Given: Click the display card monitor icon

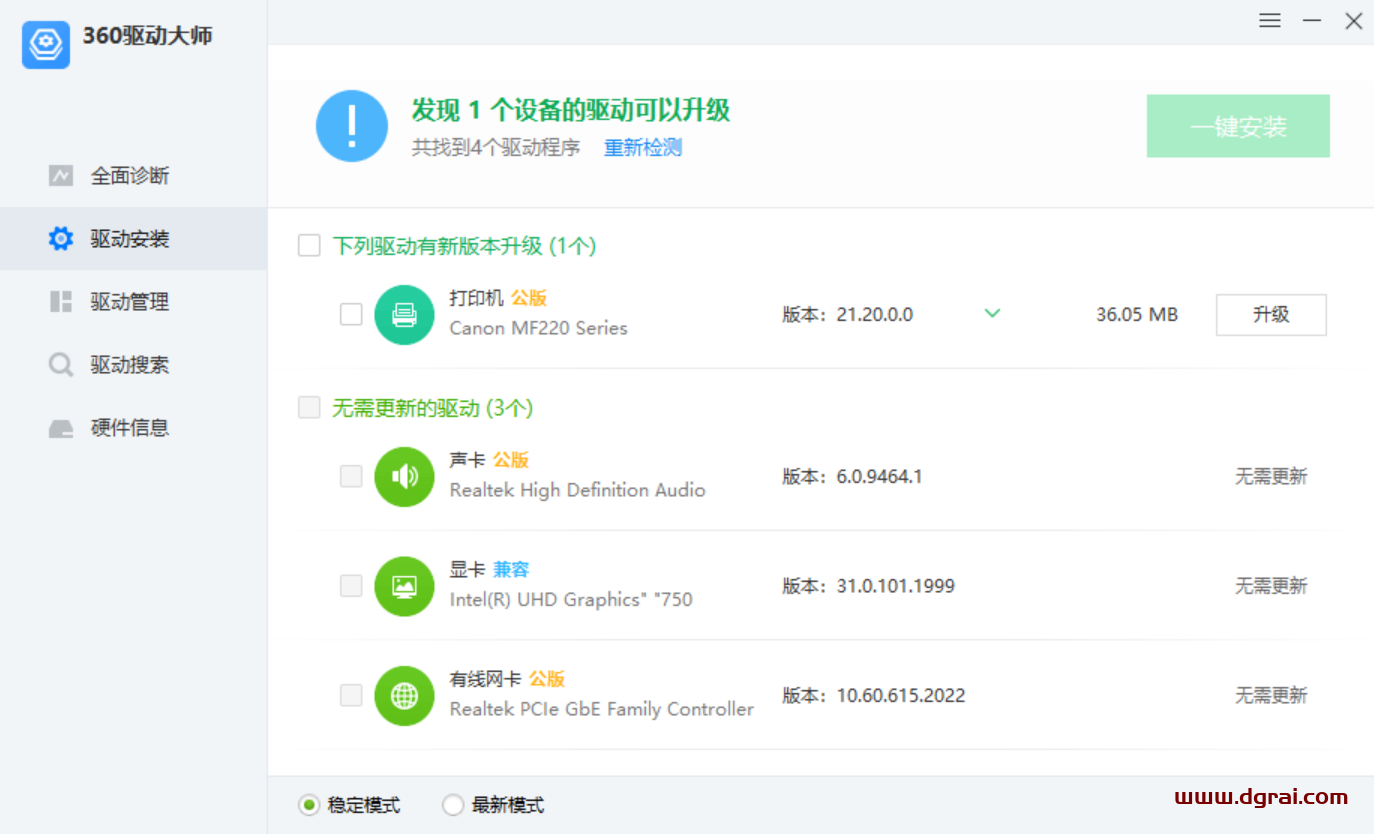Looking at the screenshot, I should (404, 586).
